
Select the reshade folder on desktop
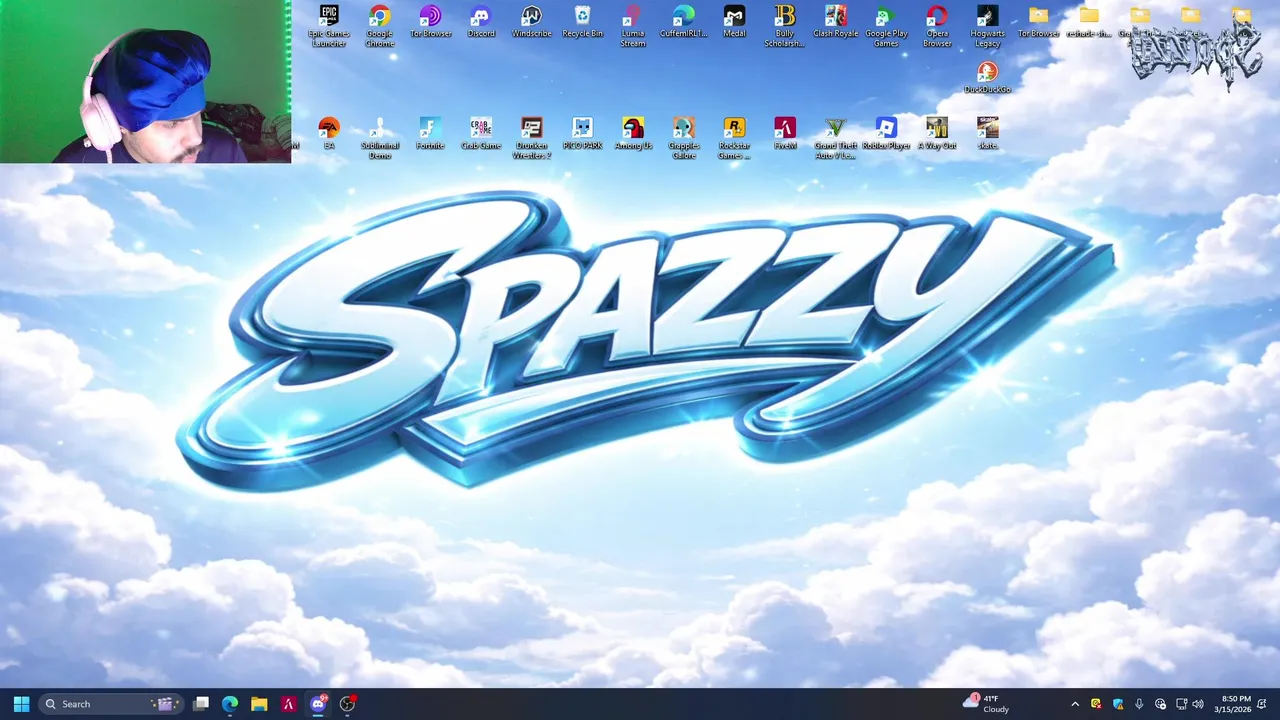click(1089, 22)
